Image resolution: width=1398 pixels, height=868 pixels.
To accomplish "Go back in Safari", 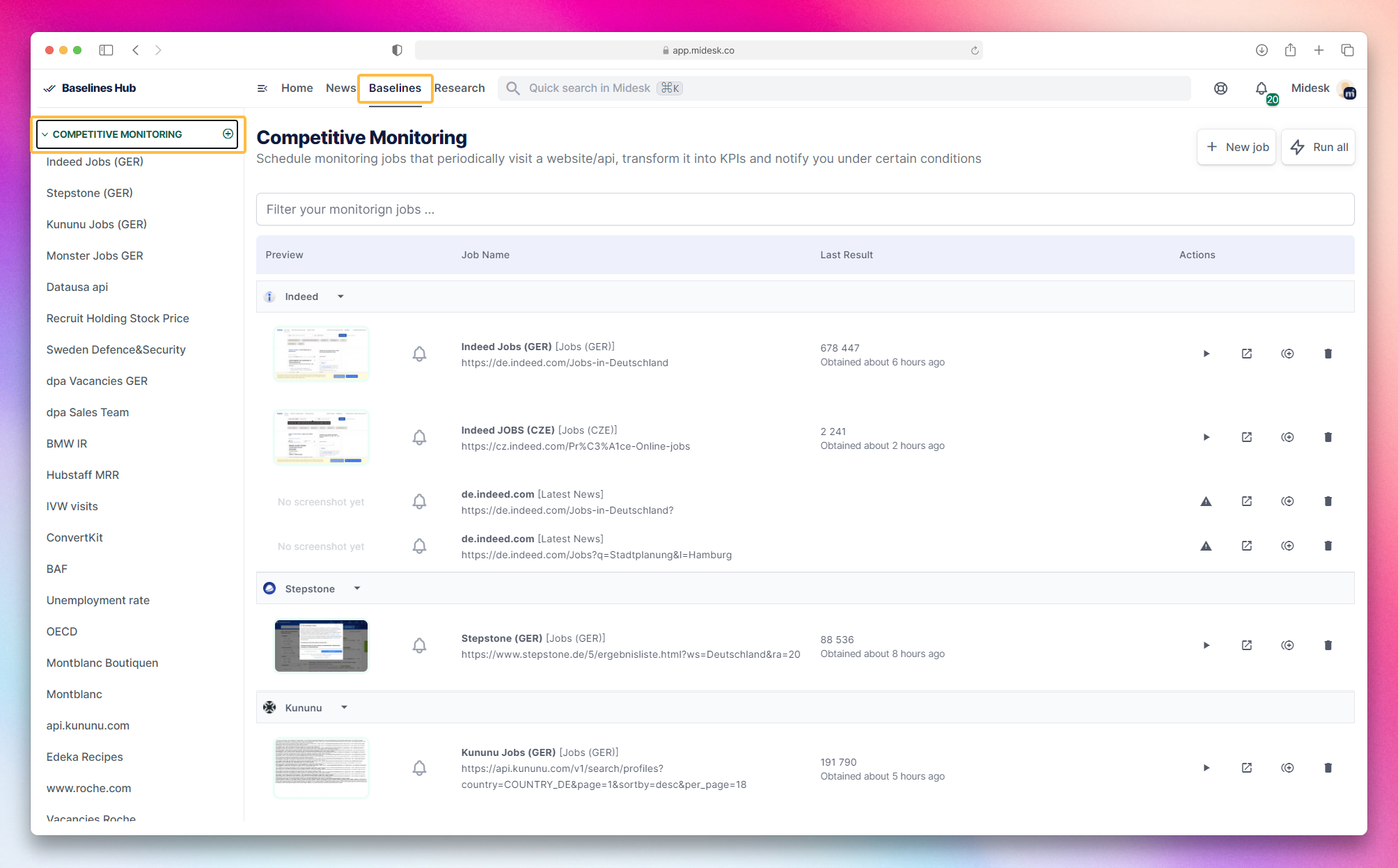I will coord(136,50).
